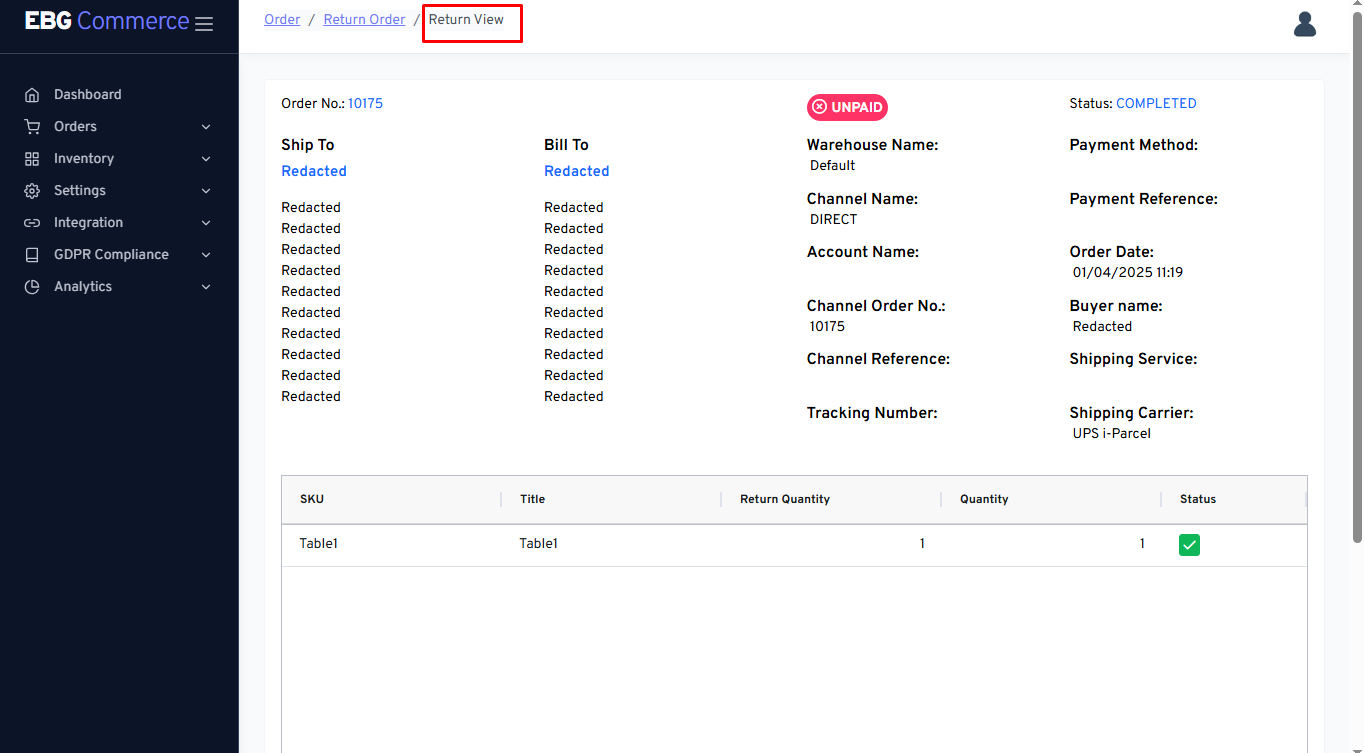The height and width of the screenshot is (753, 1364).
Task: Click the Inventory grid icon
Action: point(32,159)
